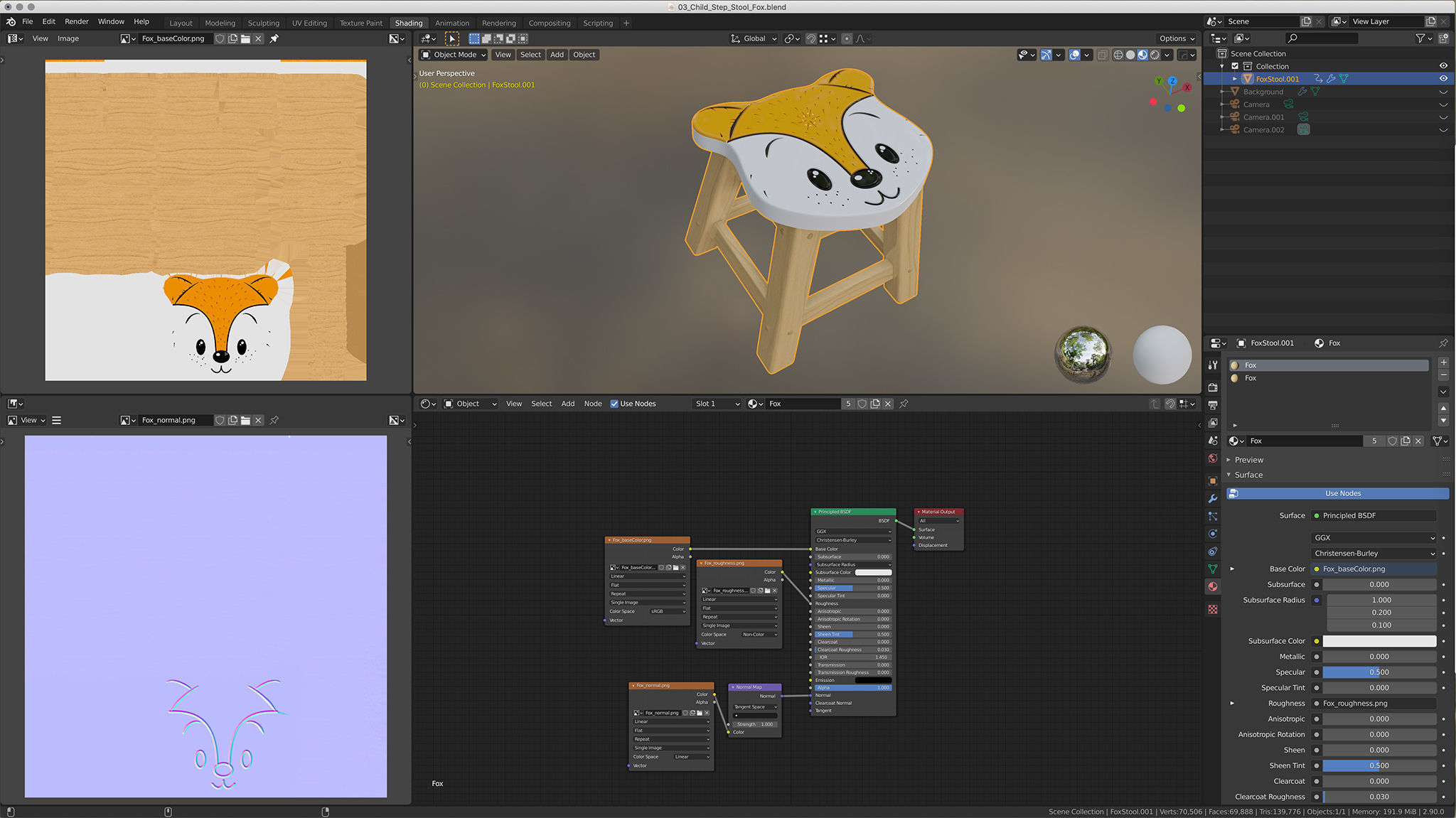Toggle show overlays button
The image size is (1456, 818).
point(1075,55)
